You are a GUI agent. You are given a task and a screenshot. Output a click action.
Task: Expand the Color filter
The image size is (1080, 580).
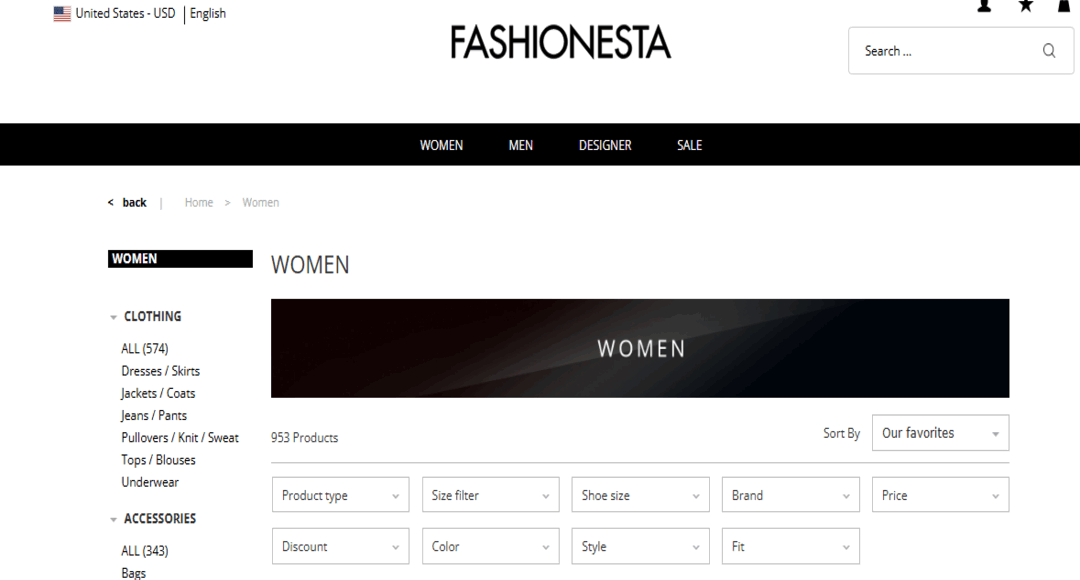point(490,546)
